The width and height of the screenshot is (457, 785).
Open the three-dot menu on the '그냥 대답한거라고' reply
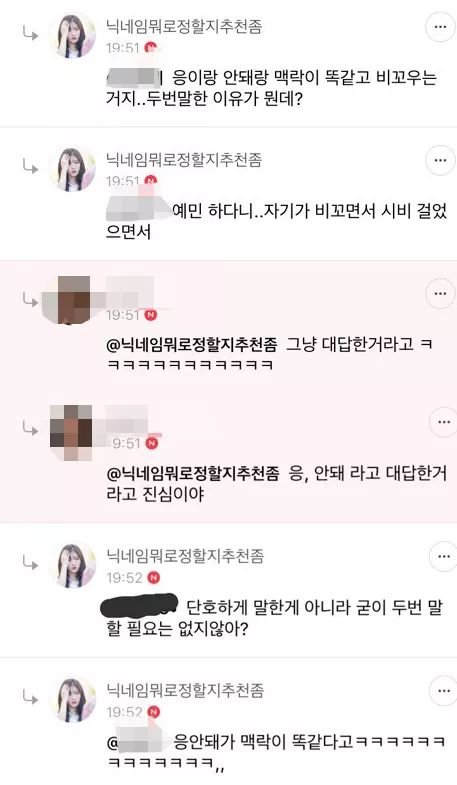pos(440,293)
